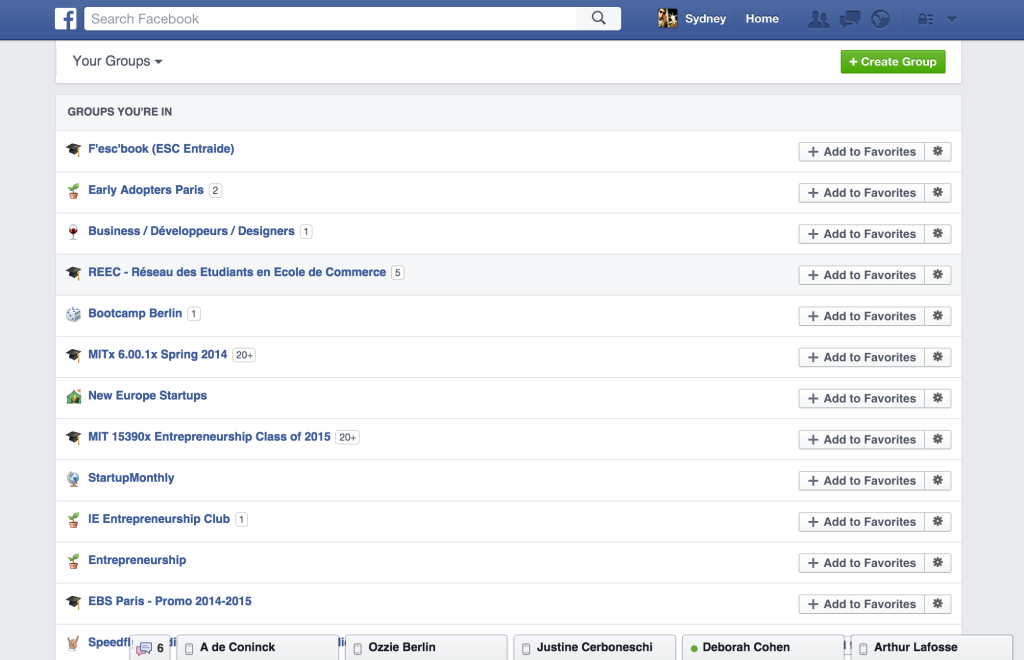Open Early Adopters Paris group link
This screenshot has height=660, width=1024.
pos(146,190)
